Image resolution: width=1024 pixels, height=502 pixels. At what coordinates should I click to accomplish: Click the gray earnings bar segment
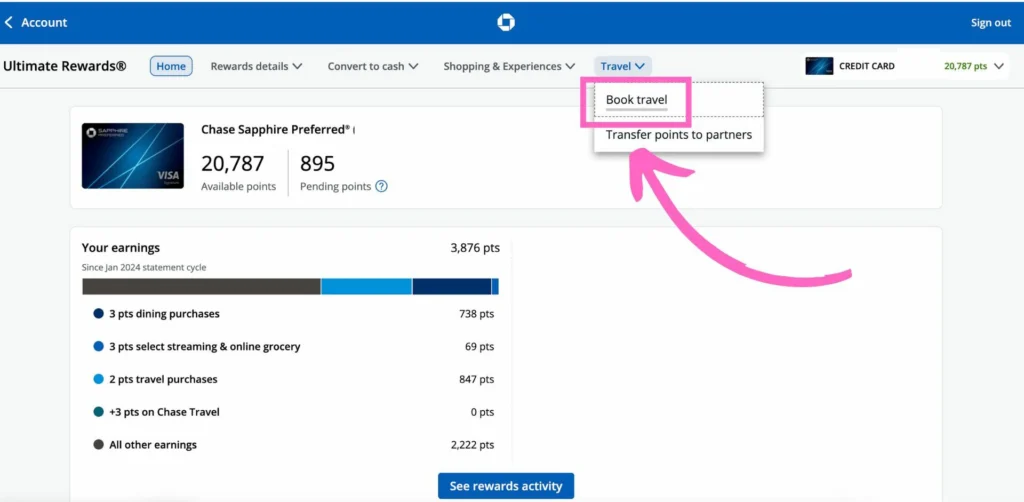point(201,287)
